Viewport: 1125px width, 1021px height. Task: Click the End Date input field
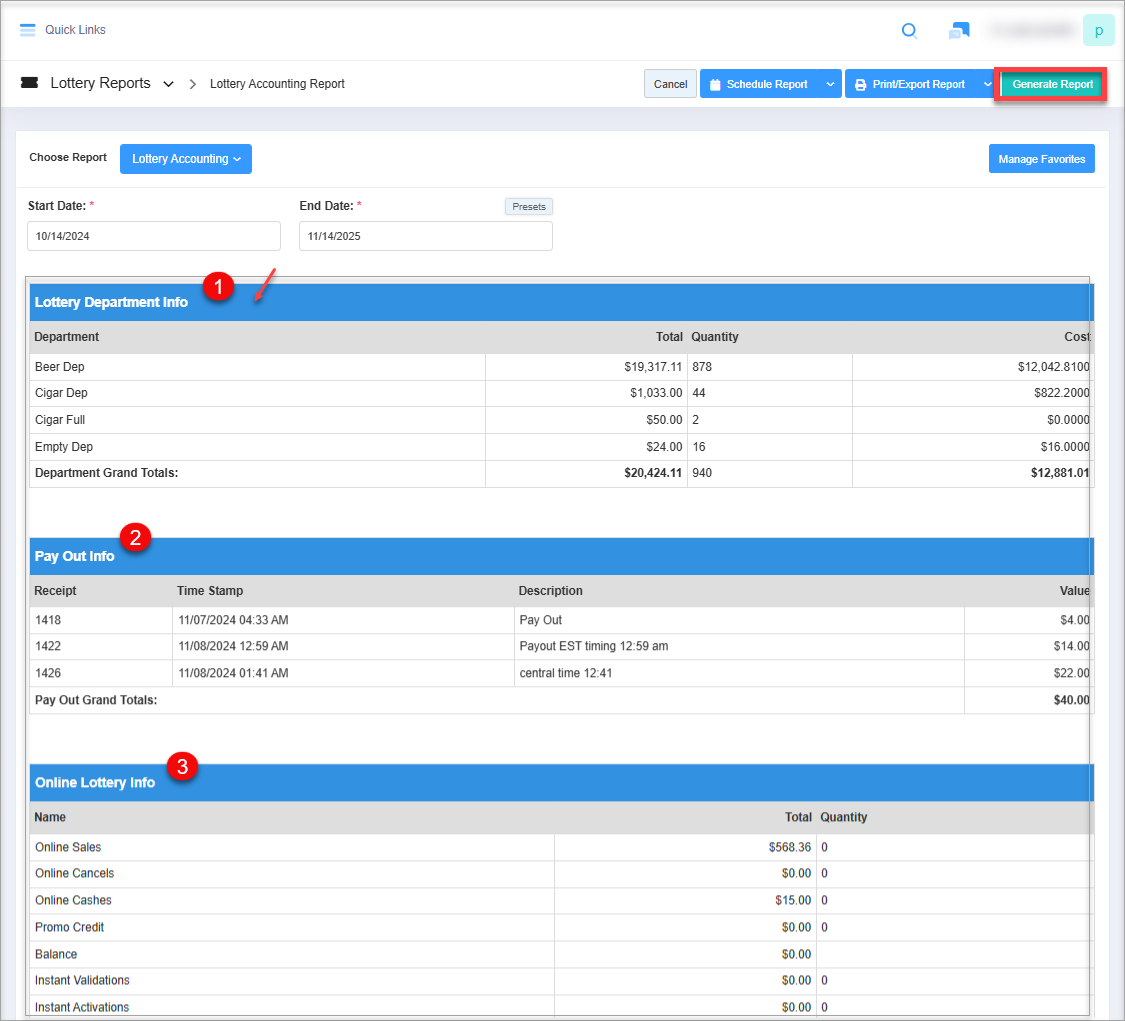425,236
